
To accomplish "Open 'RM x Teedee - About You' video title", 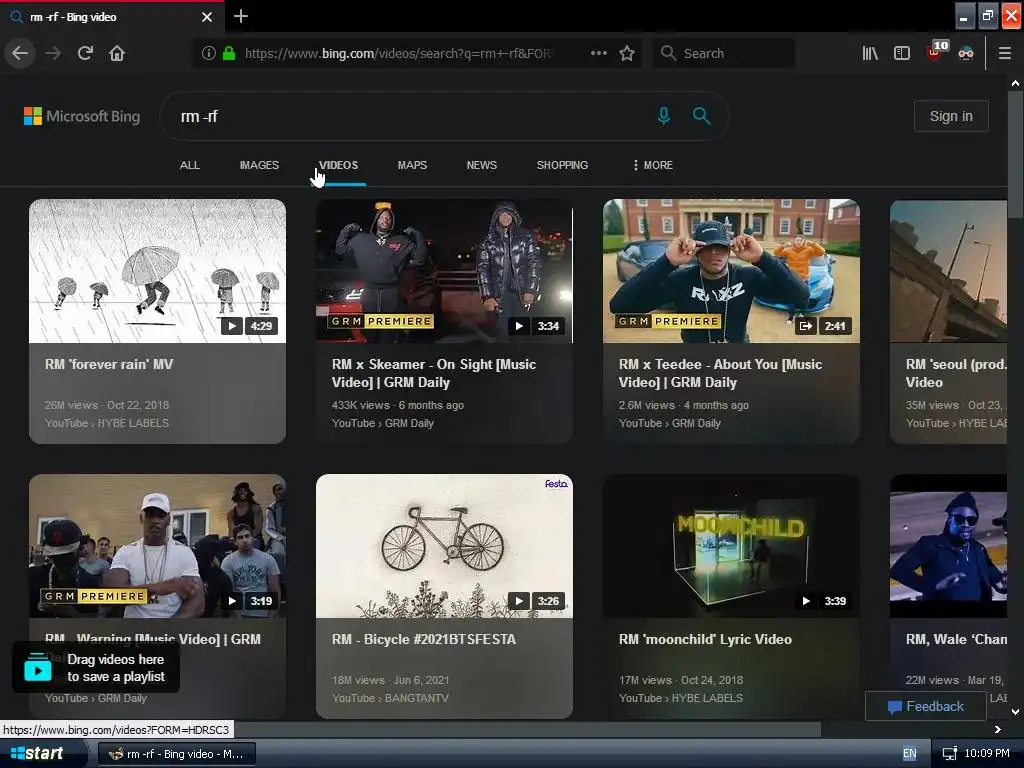I will 720,374.
